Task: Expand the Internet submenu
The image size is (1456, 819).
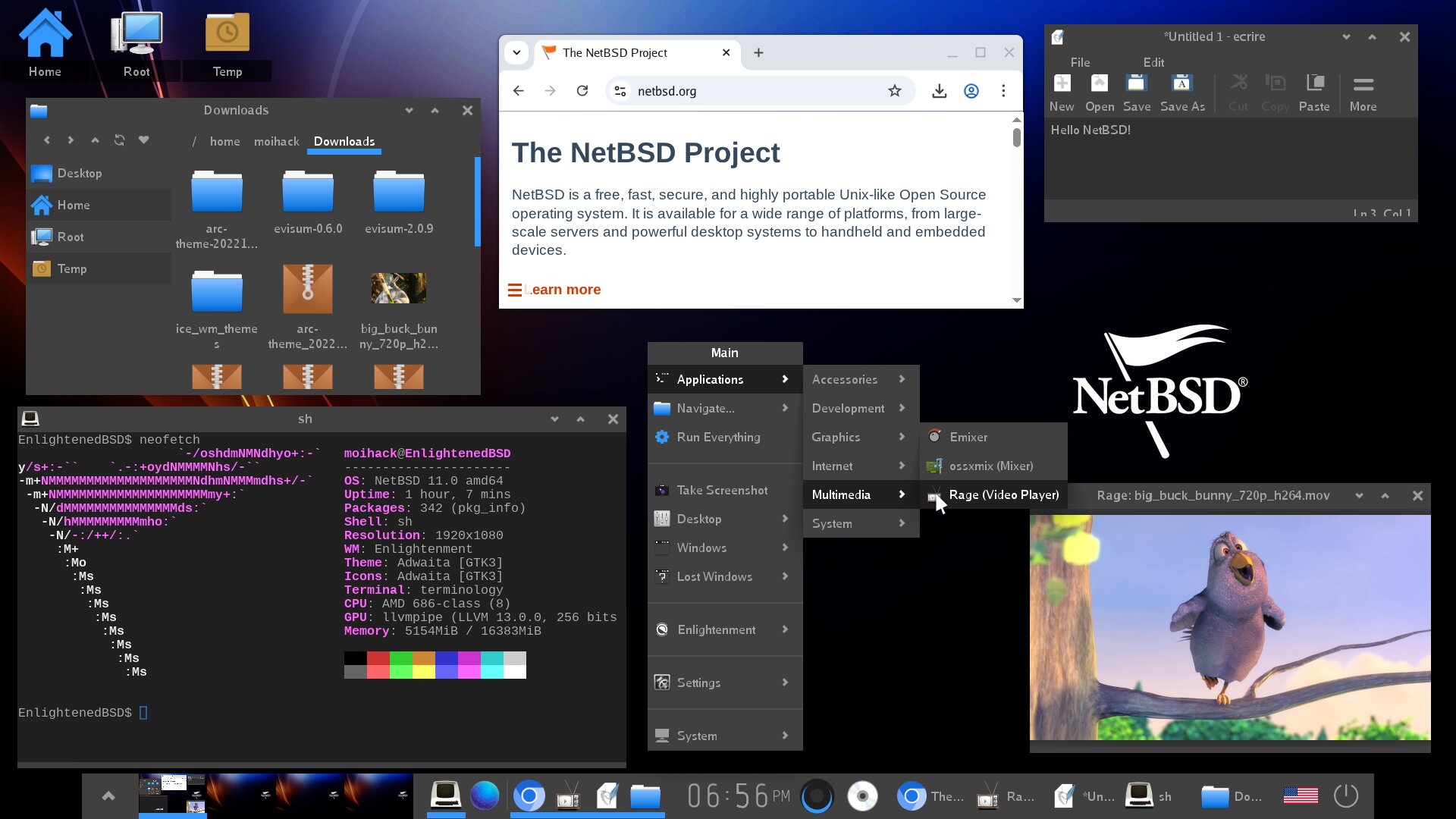Action: point(861,466)
